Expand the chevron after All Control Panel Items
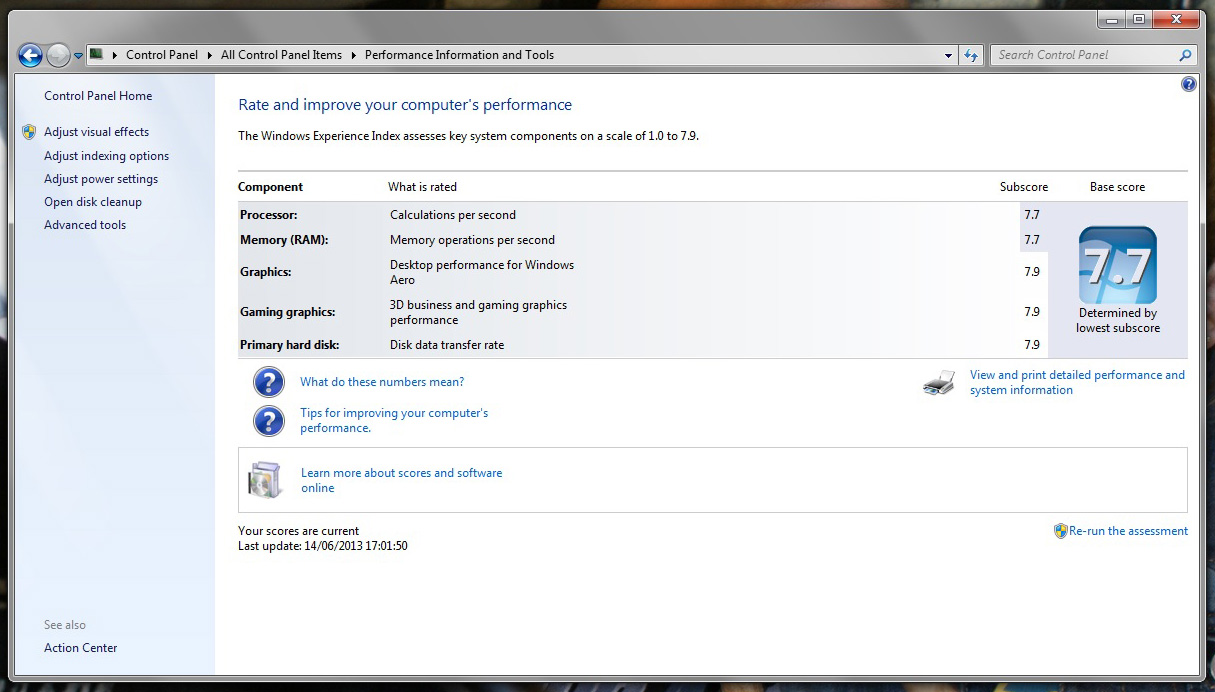The height and width of the screenshot is (692, 1215). [x=353, y=55]
